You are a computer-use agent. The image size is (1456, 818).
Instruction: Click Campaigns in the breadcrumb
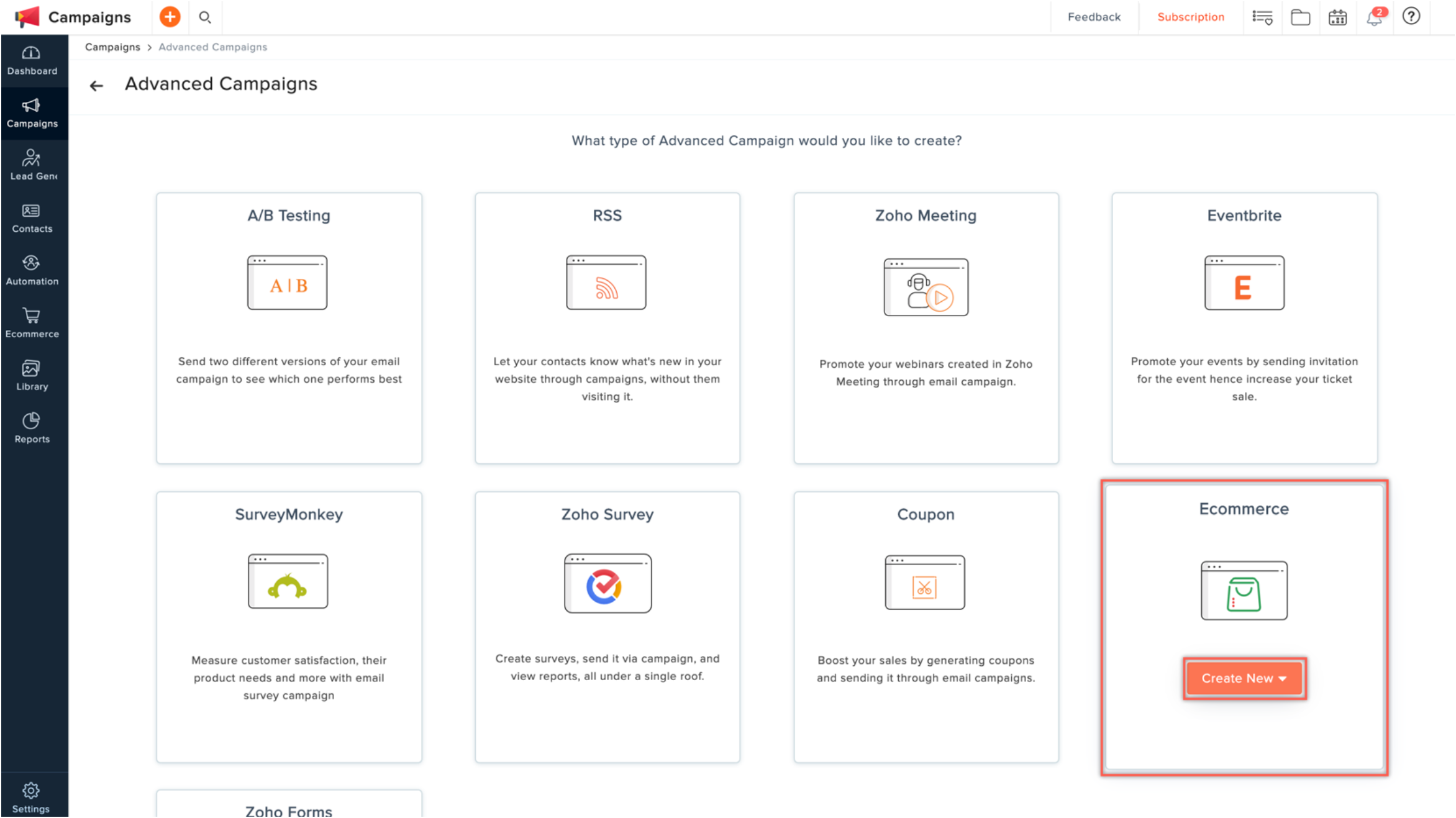112,47
